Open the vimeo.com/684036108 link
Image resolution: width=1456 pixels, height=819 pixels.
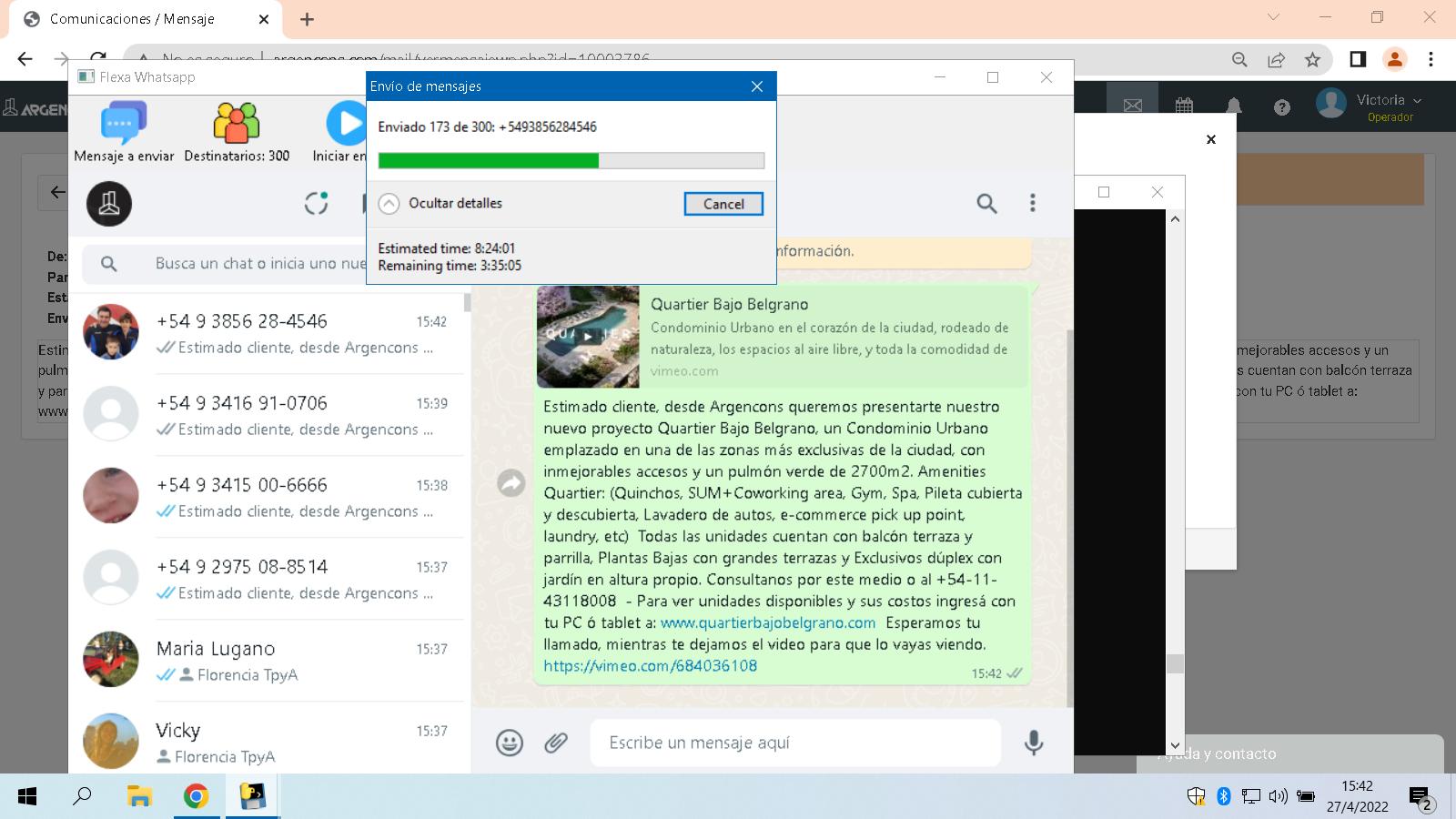651,665
